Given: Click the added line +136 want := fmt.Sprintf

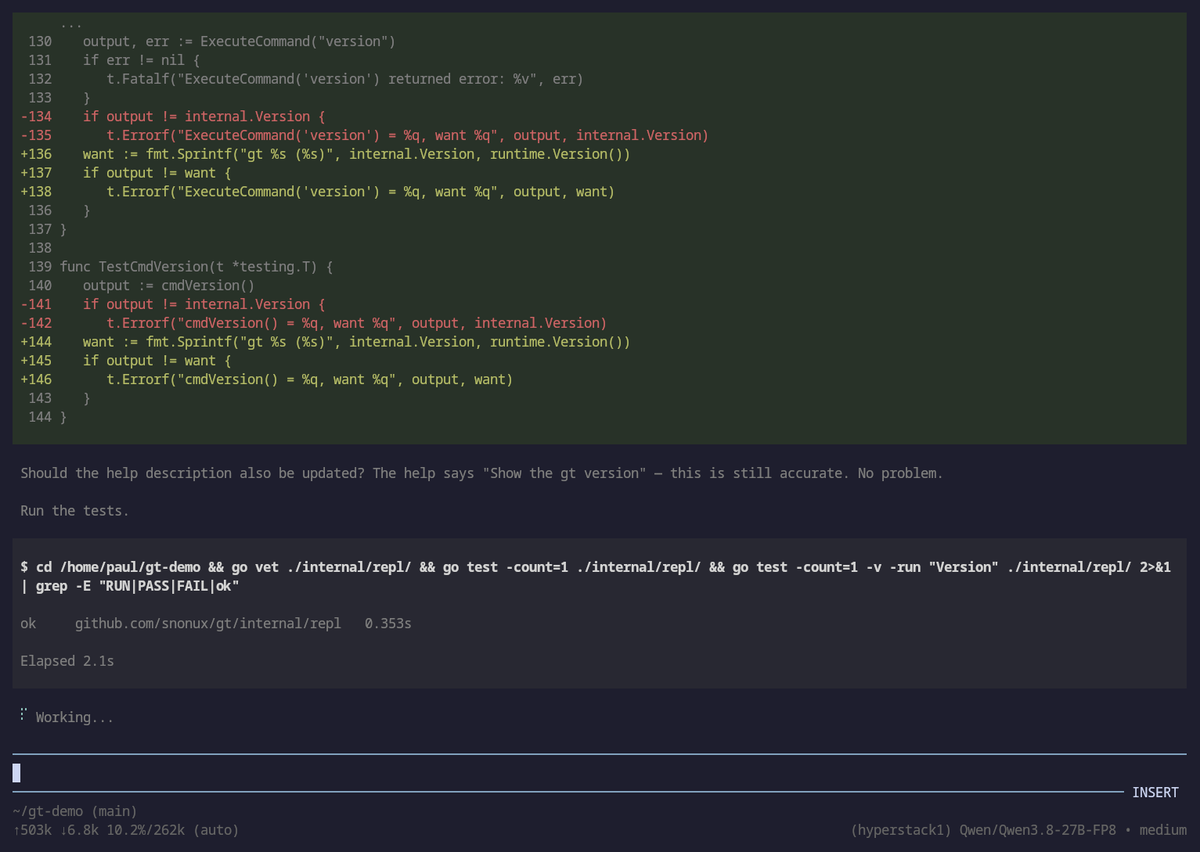Looking at the screenshot, I should click(x=326, y=154).
